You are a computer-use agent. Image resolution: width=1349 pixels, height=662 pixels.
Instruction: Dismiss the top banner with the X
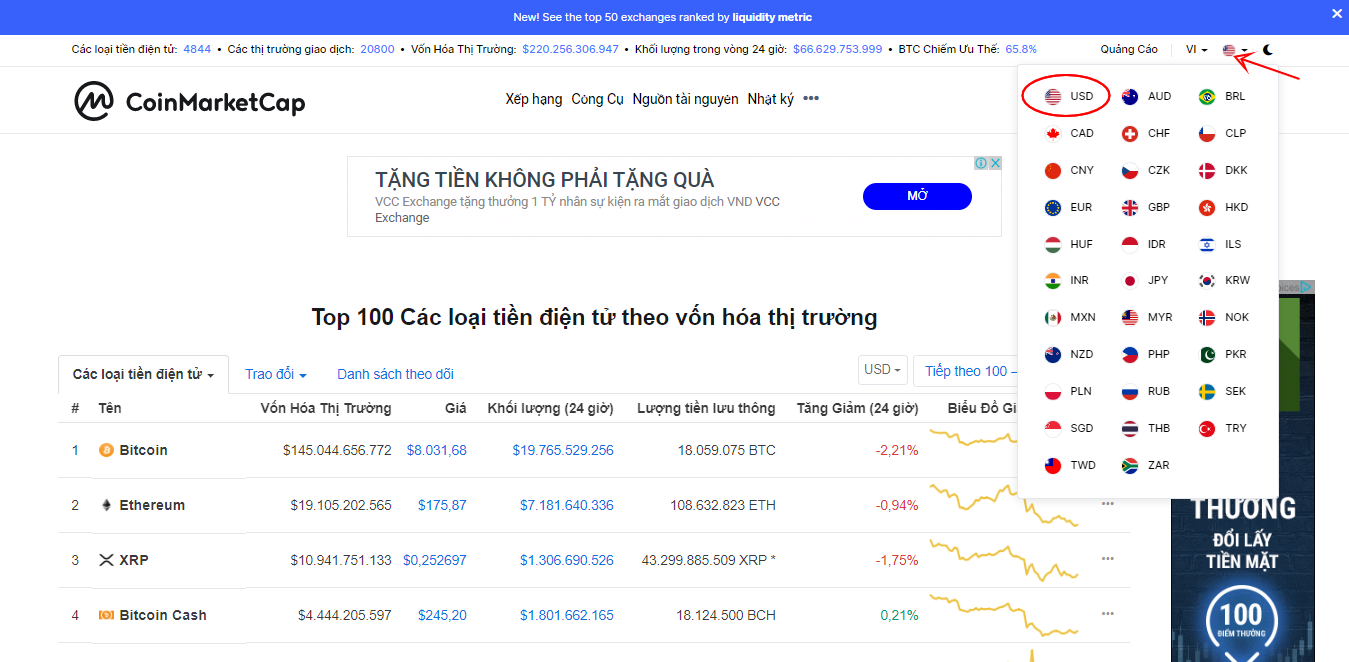click(x=1336, y=13)
